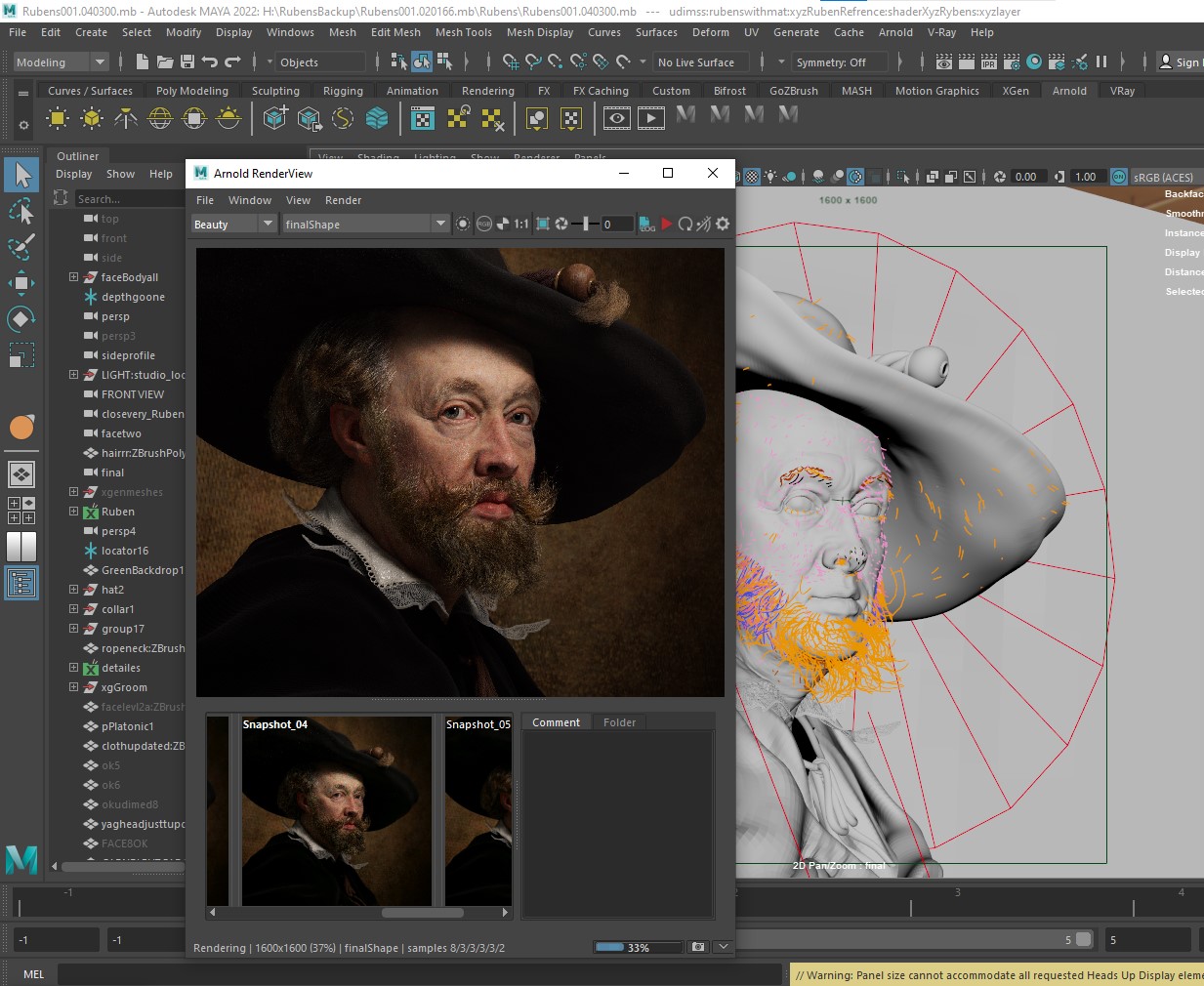The image size is (1204, 986).
Task: Open the Arnold shelf tab
Action: coord(1068,91)
